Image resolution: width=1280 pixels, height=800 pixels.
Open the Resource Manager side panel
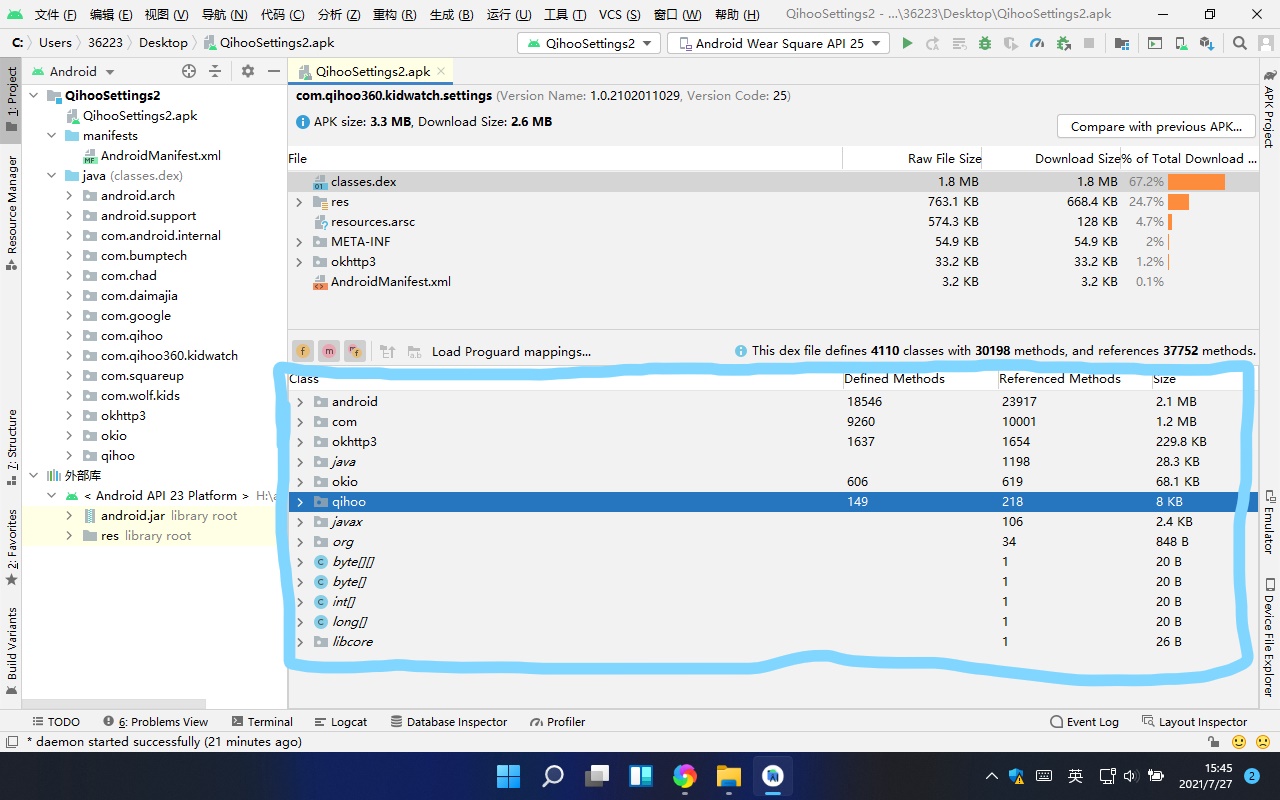pyautogui.click(x=12, y=212)
